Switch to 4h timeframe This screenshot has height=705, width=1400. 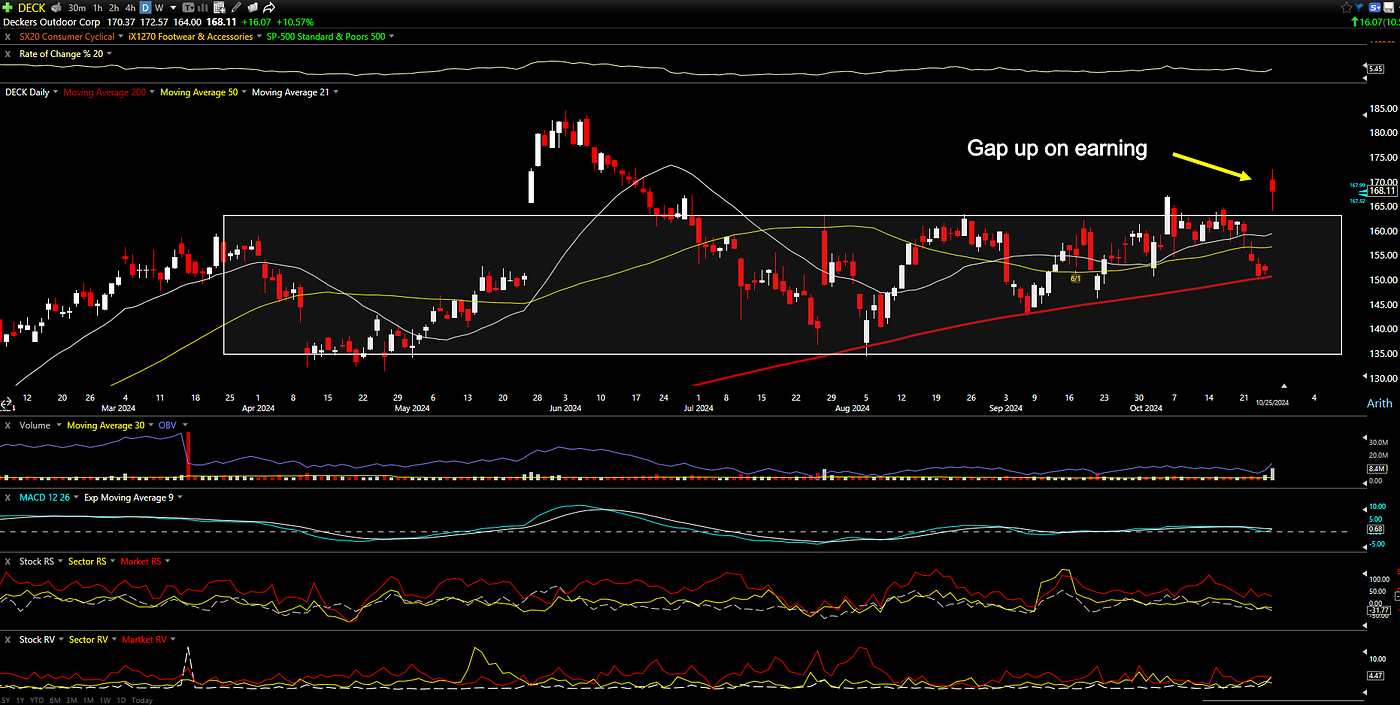click(x=130, y=8)
